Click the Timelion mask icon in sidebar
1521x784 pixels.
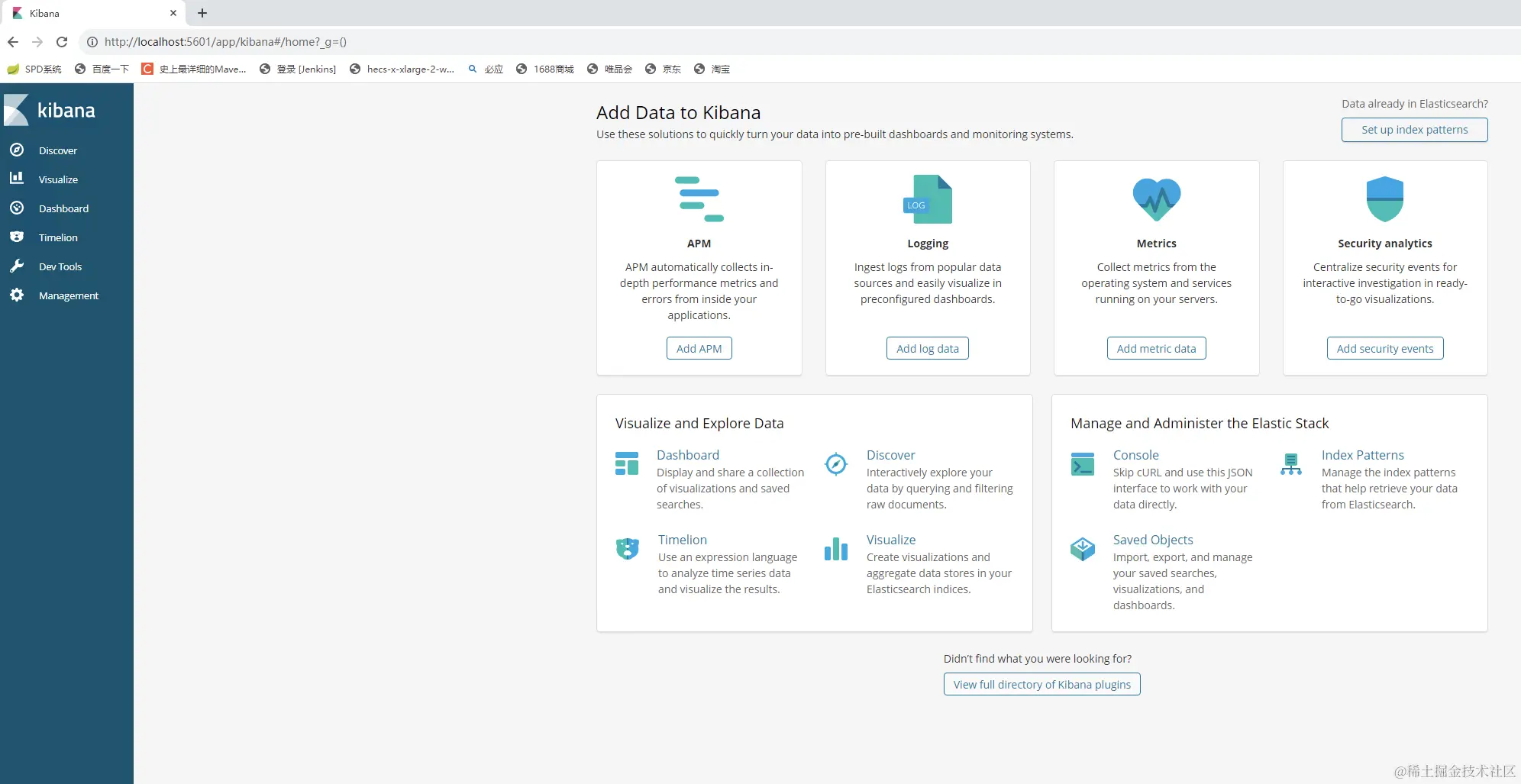17,237
